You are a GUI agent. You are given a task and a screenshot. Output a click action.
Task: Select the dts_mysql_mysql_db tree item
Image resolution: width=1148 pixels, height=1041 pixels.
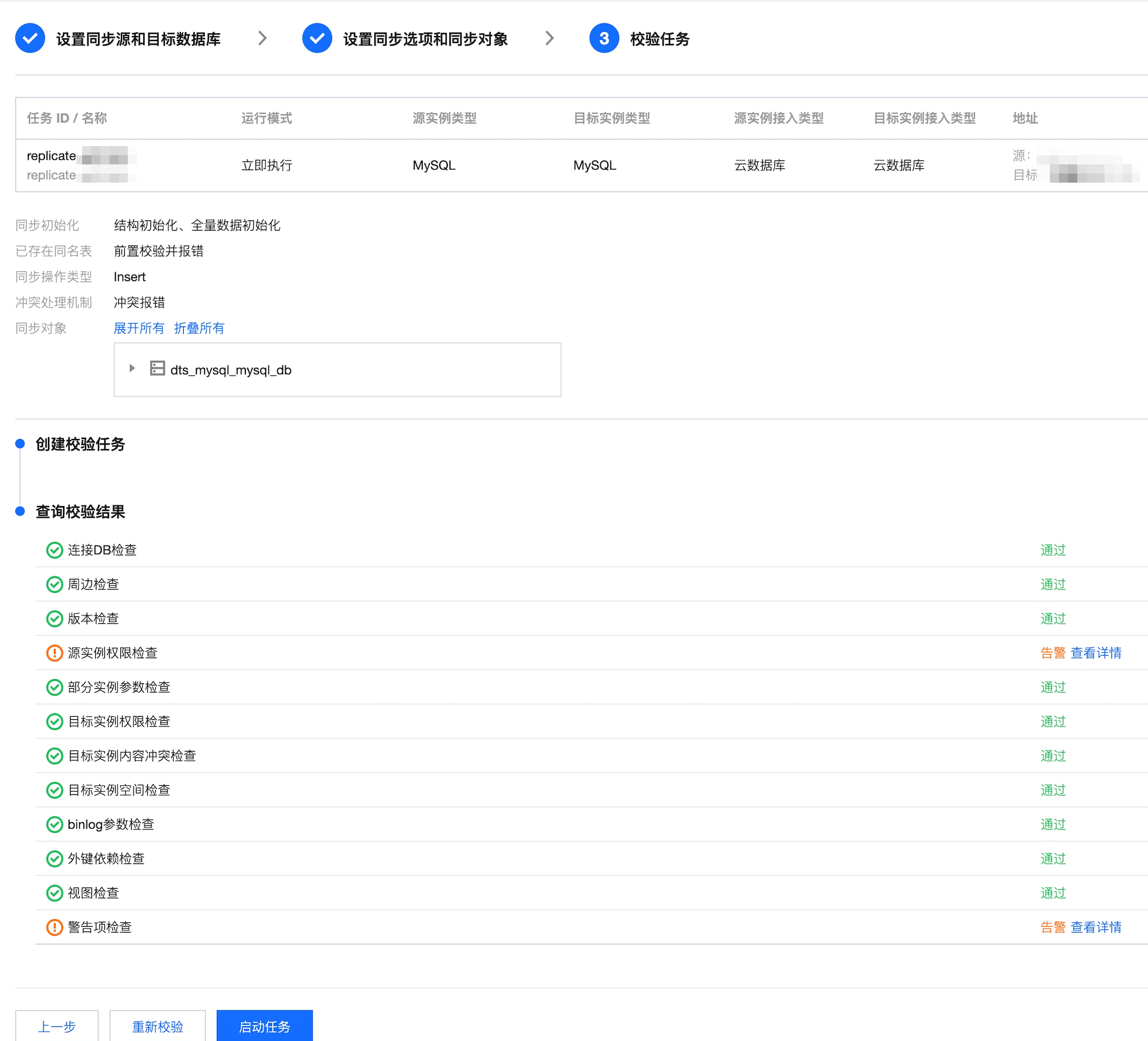(231, 370)
